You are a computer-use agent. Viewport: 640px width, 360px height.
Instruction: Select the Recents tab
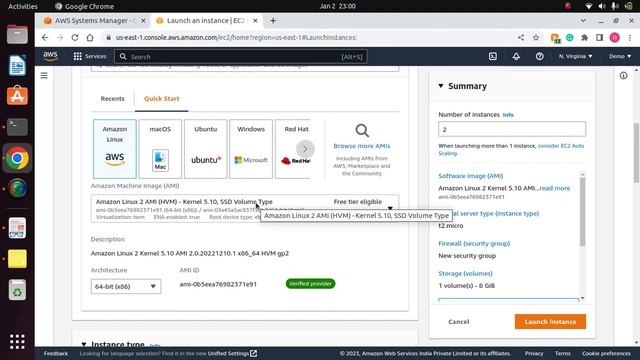[112, 99]
